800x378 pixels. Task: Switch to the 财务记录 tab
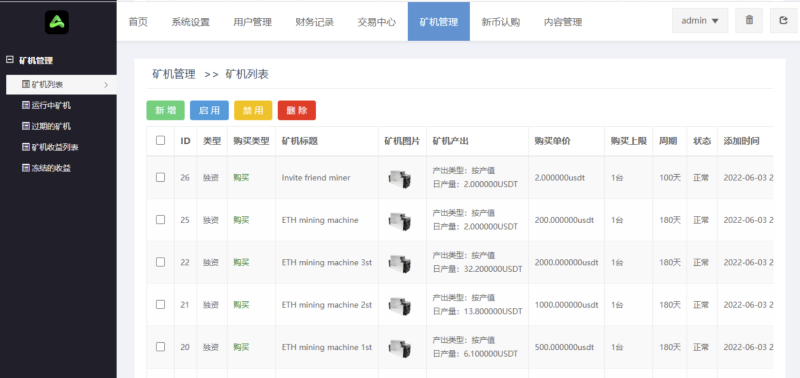pos(314,22)
